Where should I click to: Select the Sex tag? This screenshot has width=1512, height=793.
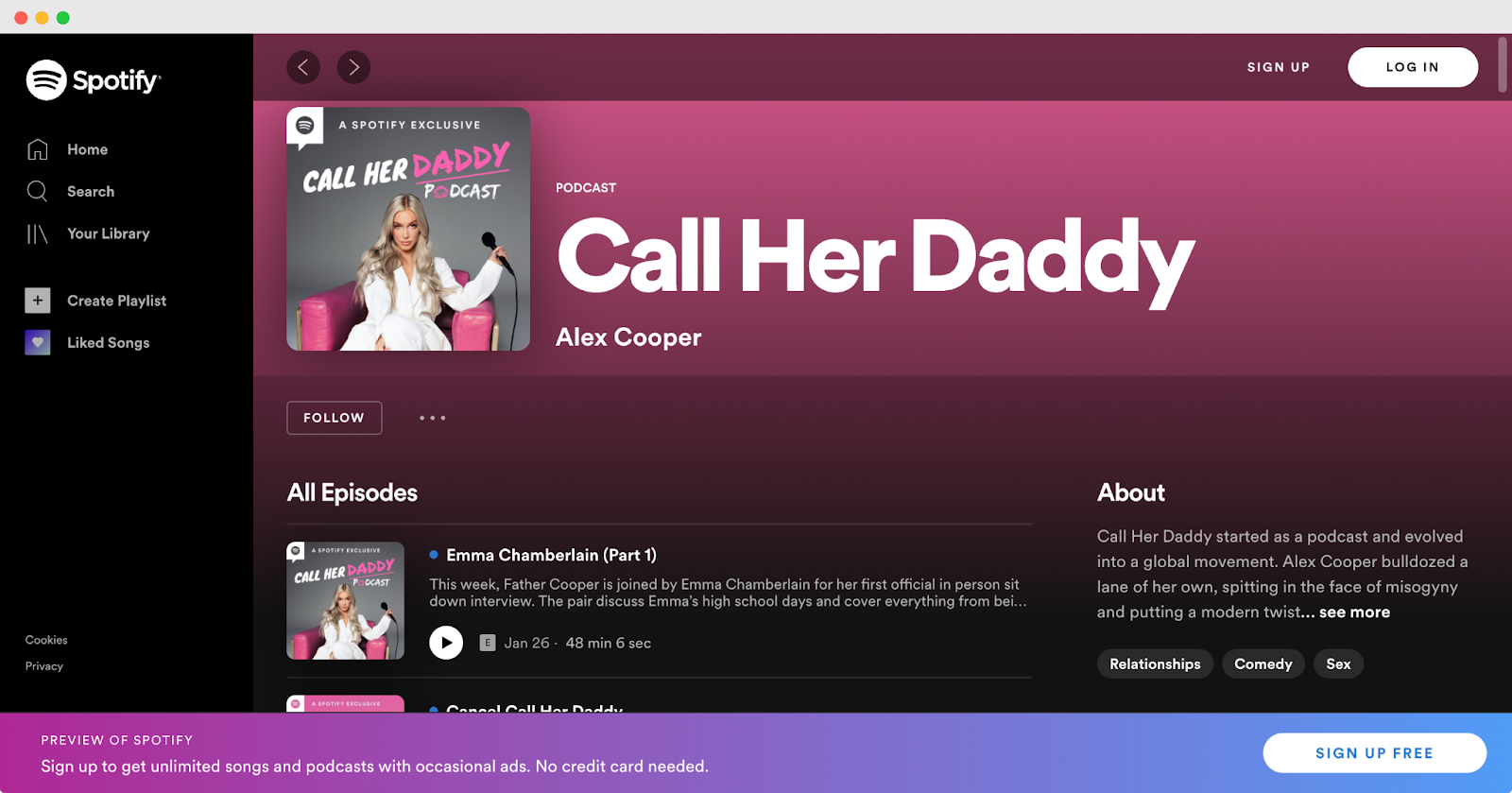(1338, 664)
